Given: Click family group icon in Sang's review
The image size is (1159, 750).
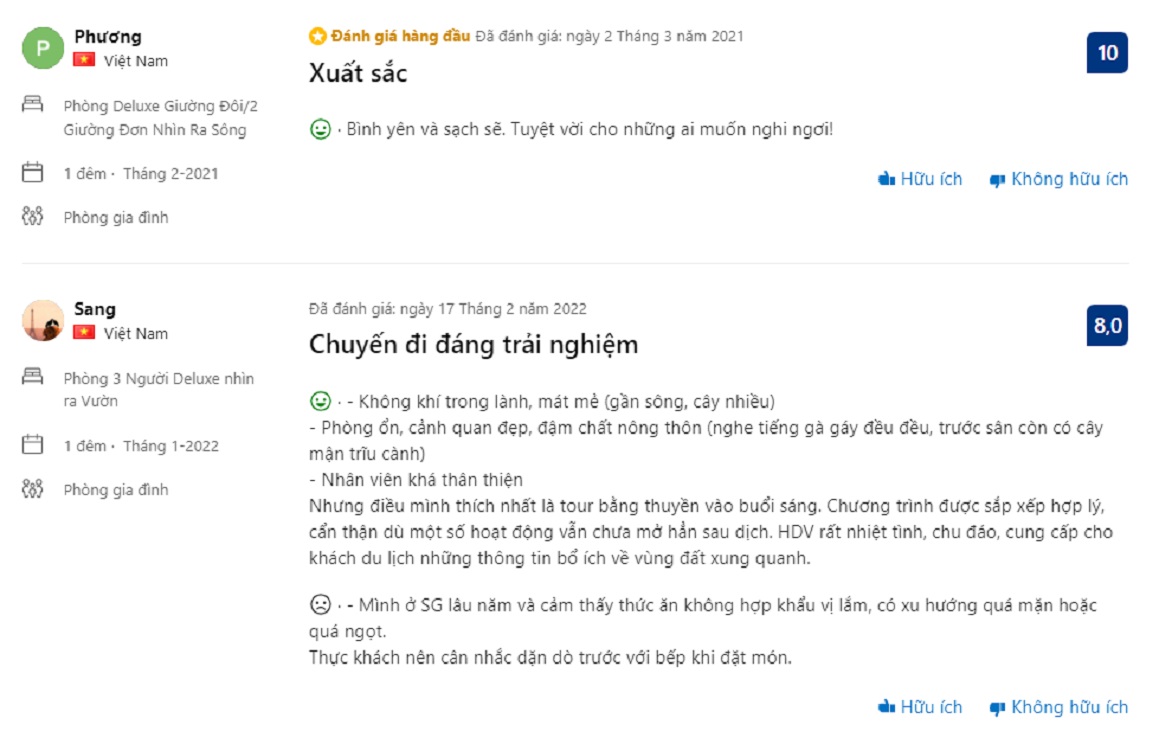Looking at the screenshot, I should 33,489.
